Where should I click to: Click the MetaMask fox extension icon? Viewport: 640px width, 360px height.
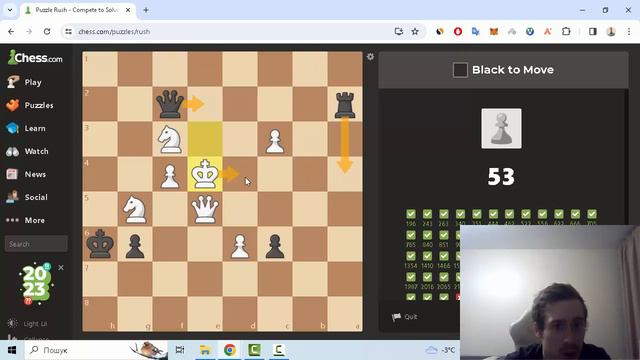pos(494,31)
